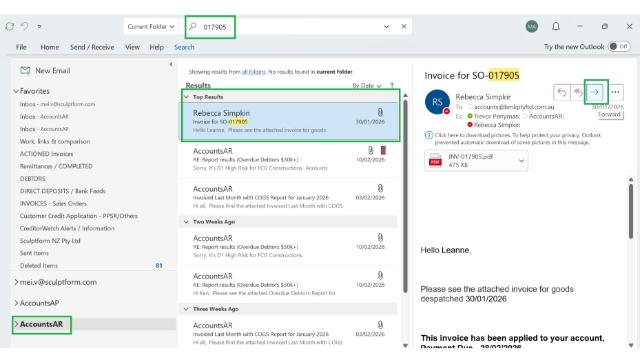The height and width of the screenshot is (360, 640).
Task: Open the notifications bell
Action: click(556, 27)
